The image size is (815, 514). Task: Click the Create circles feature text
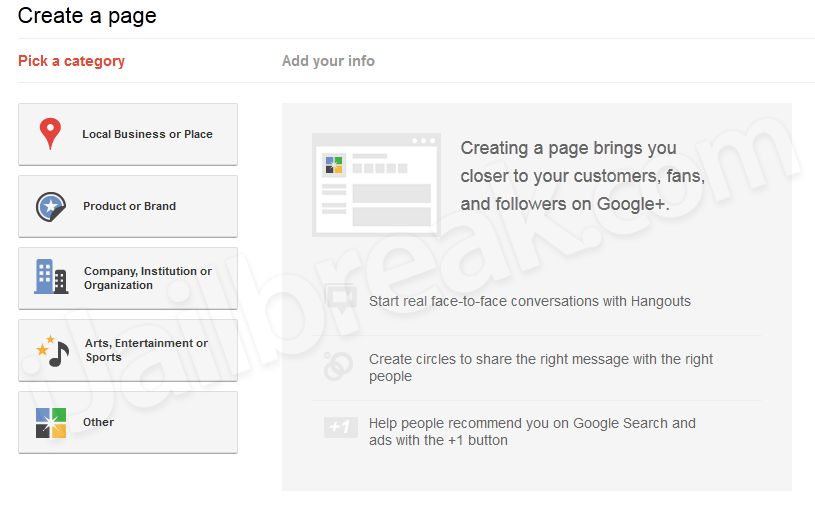tap(541, 367)
